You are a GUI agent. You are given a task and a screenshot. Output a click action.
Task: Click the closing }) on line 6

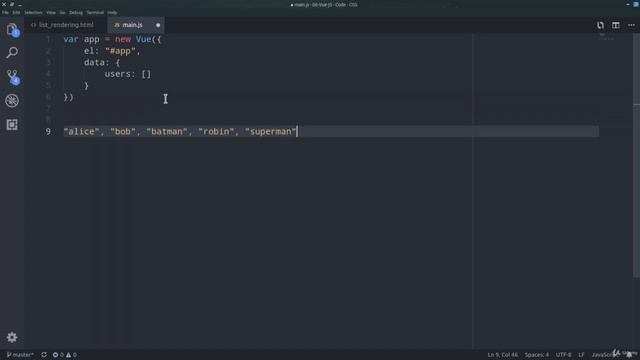68,97
